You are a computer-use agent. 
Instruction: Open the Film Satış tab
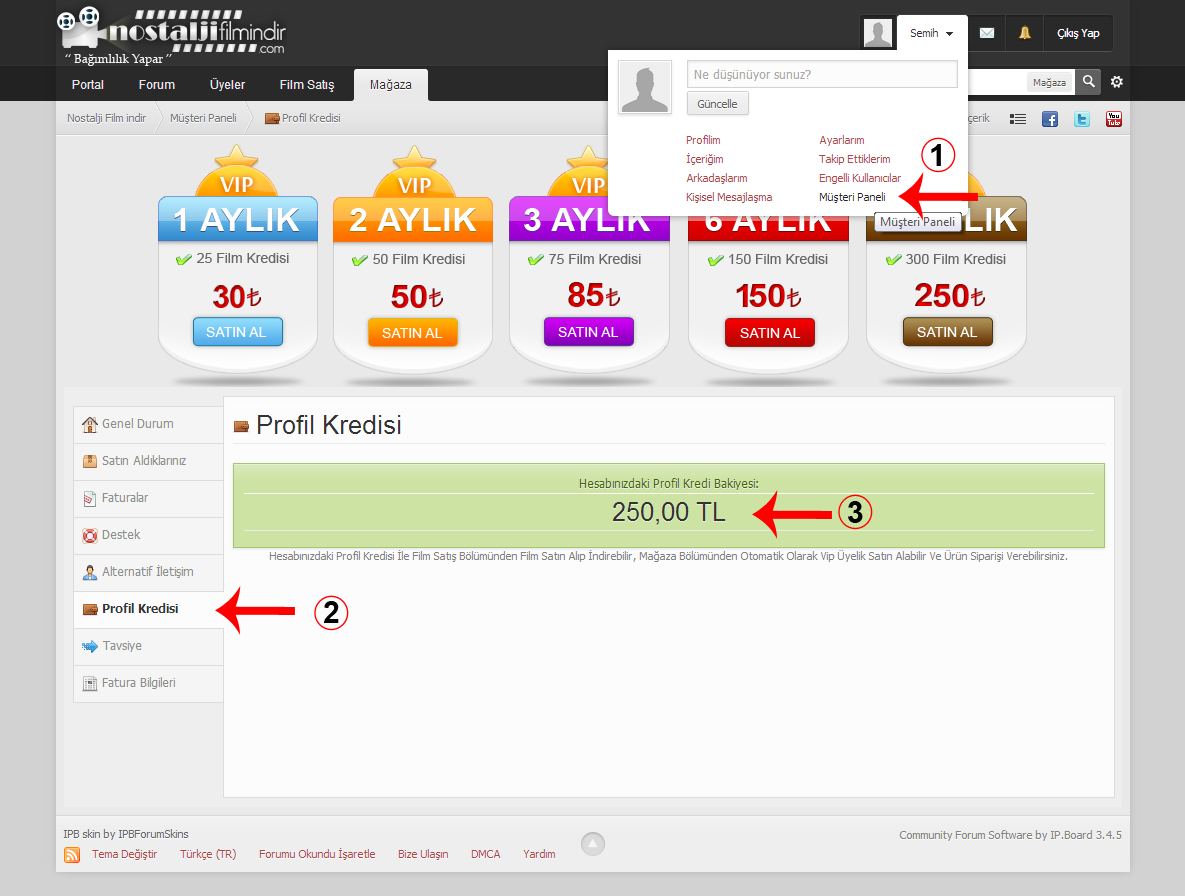(x=307, y=85)
